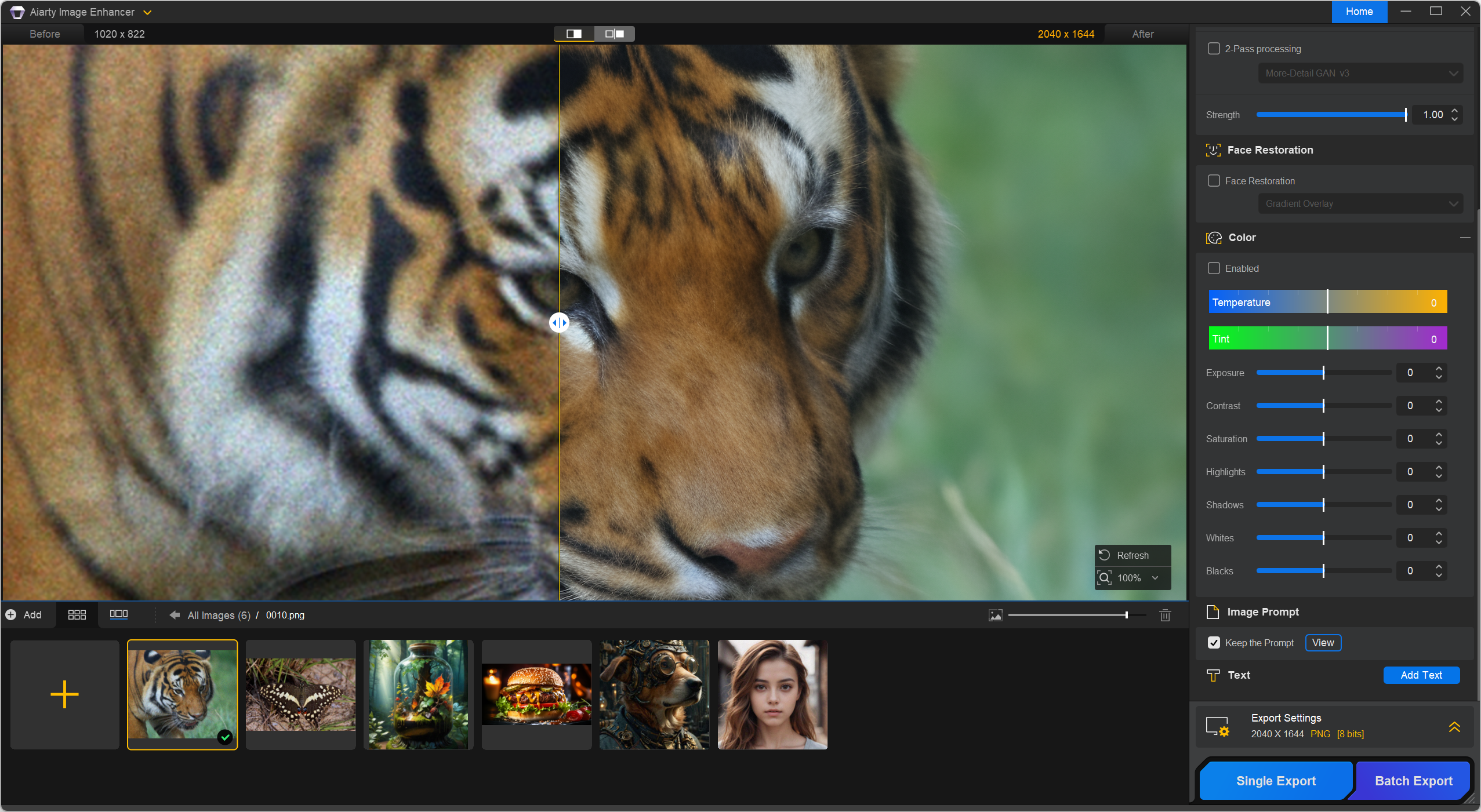Open Aiarty Image Enhancer title menu arrow
1481x812 pixels.
click(x=148, y=12)
